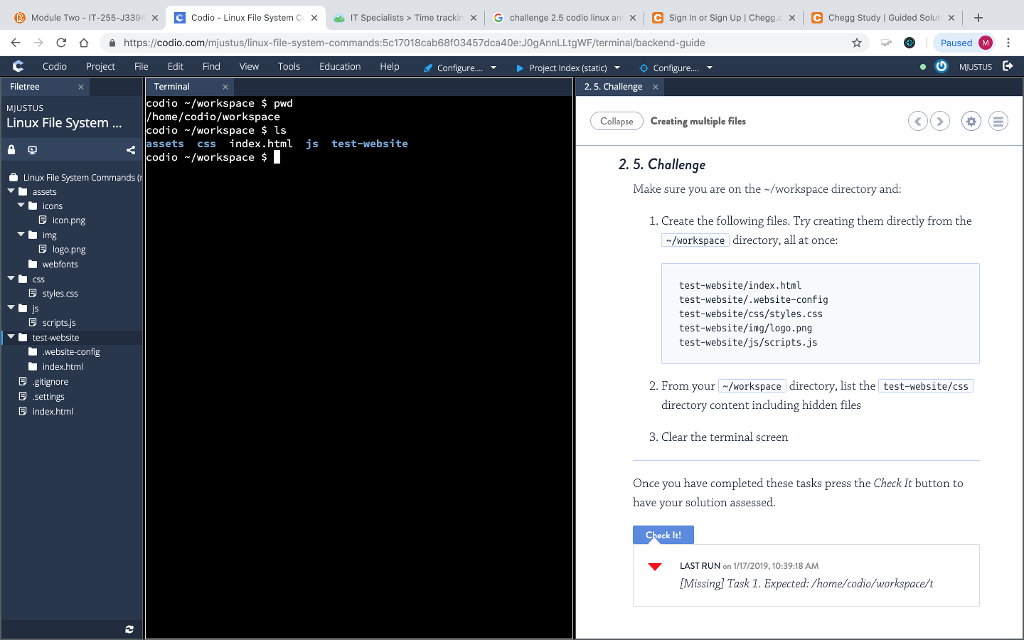The height and width of the screenshot is (640, 1024).
Task: Open scripts.js in file tree
Action: [59, 323]
